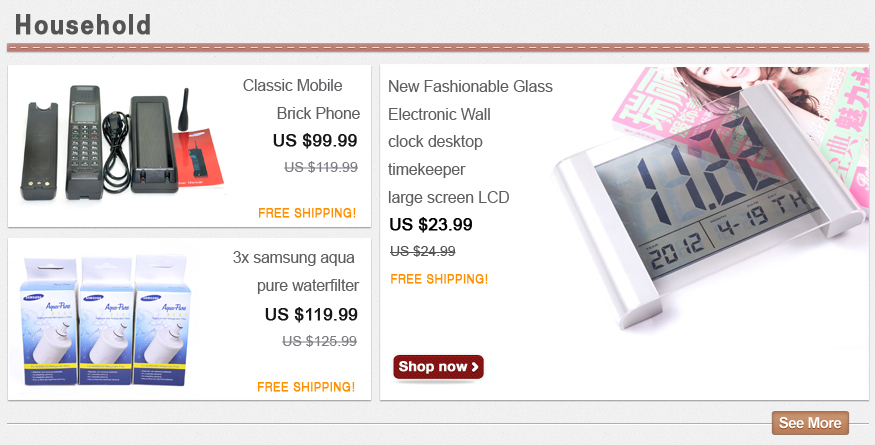875x445 pixels.
Task: Click the Household section heading
Action: point(83,25)
